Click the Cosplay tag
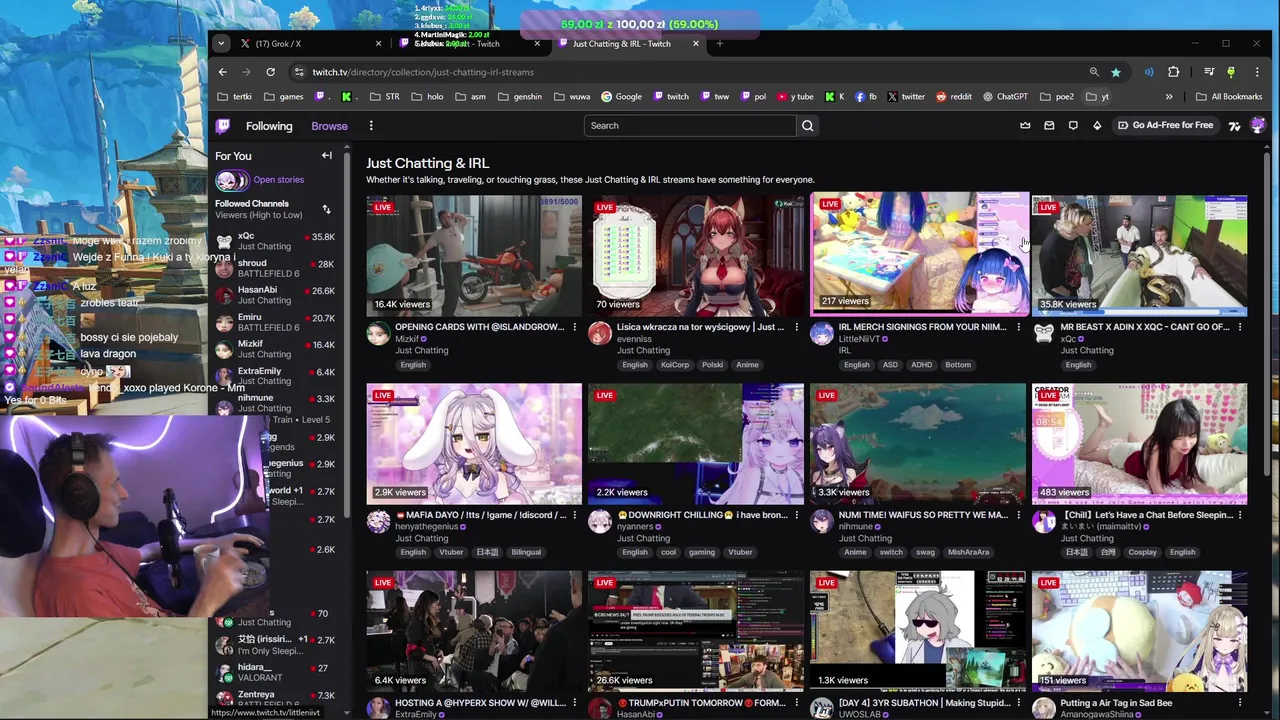This screenshot has width=1280, height=720. [1142, 553]
